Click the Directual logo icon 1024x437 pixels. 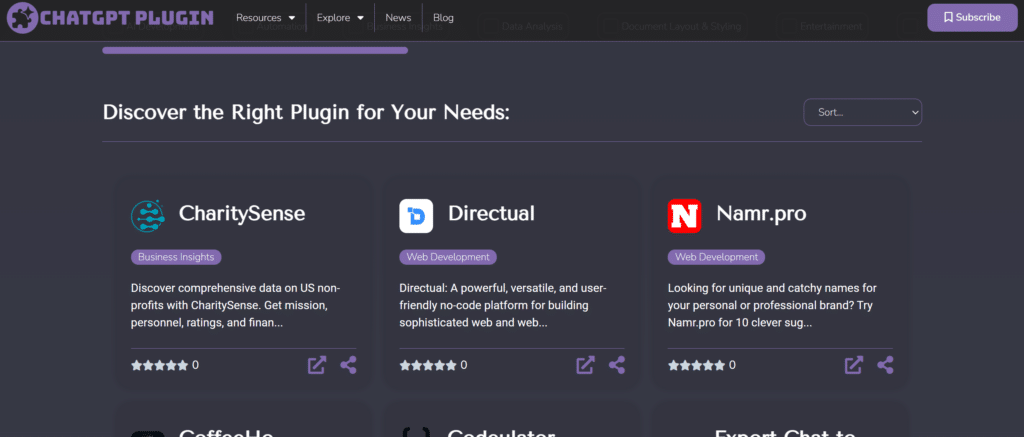click(x=416, y=216)
